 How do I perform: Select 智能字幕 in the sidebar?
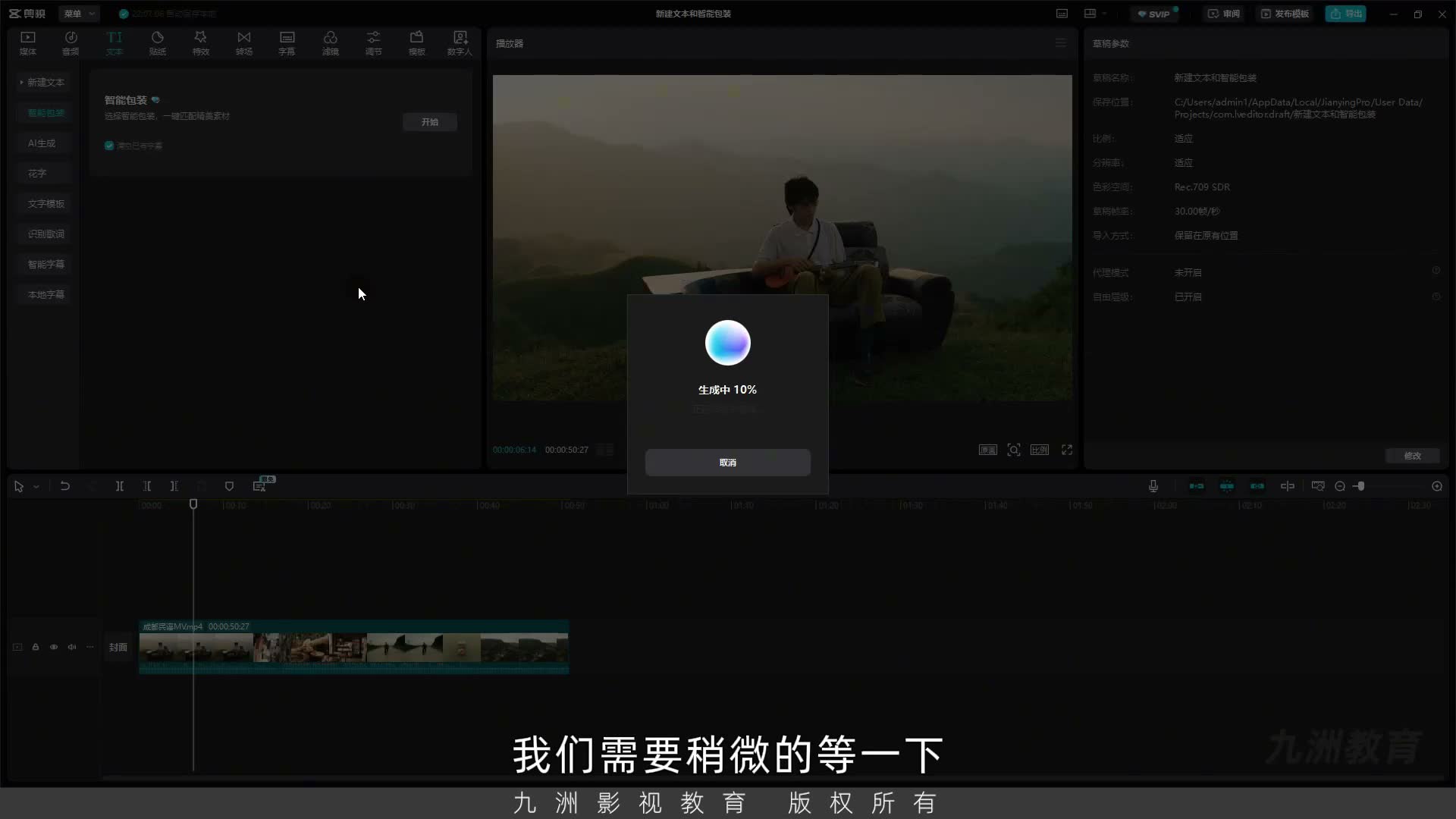[x=45, y=264]
